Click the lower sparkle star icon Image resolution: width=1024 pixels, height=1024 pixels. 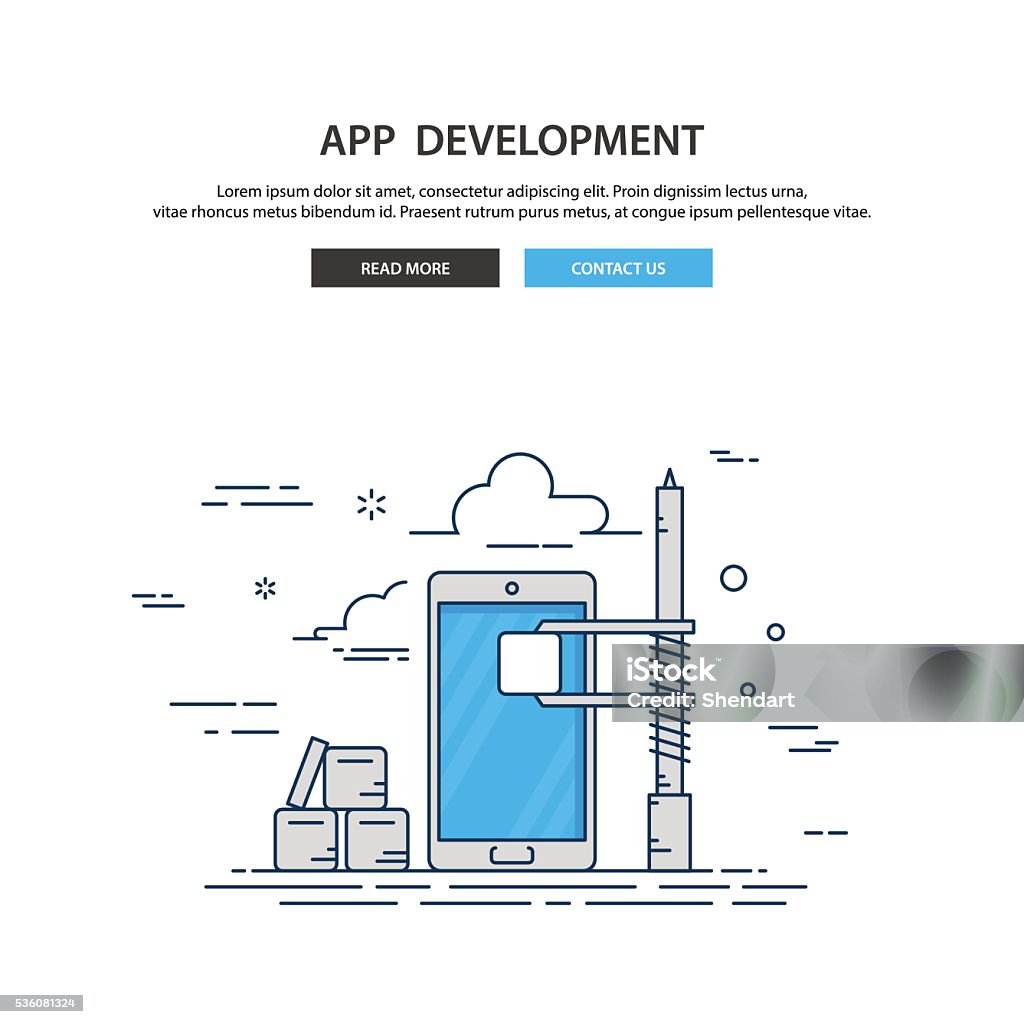click(x=265, y=588)
